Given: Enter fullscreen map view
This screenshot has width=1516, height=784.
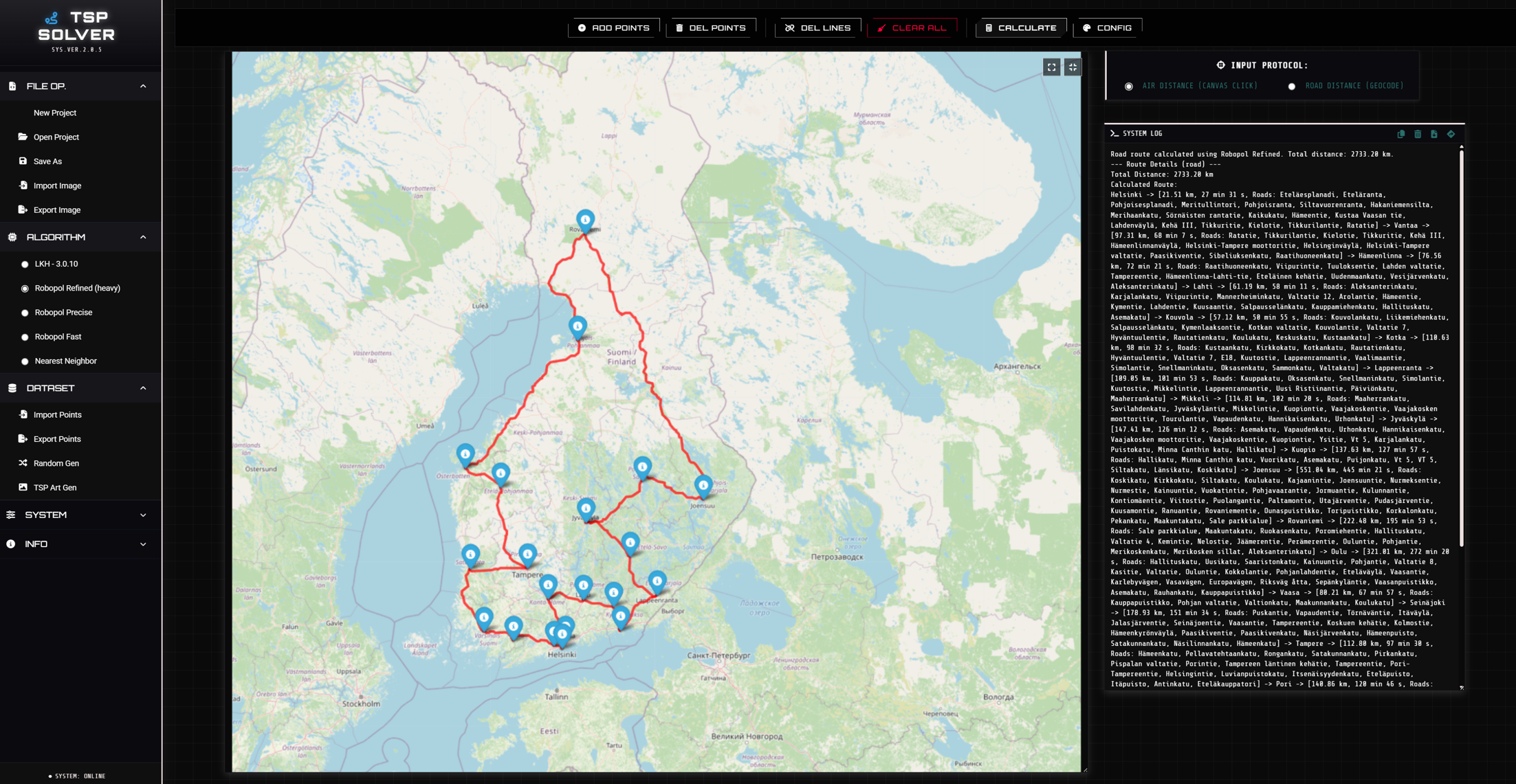Looking at the screenshot, I should click(1051, 67).
